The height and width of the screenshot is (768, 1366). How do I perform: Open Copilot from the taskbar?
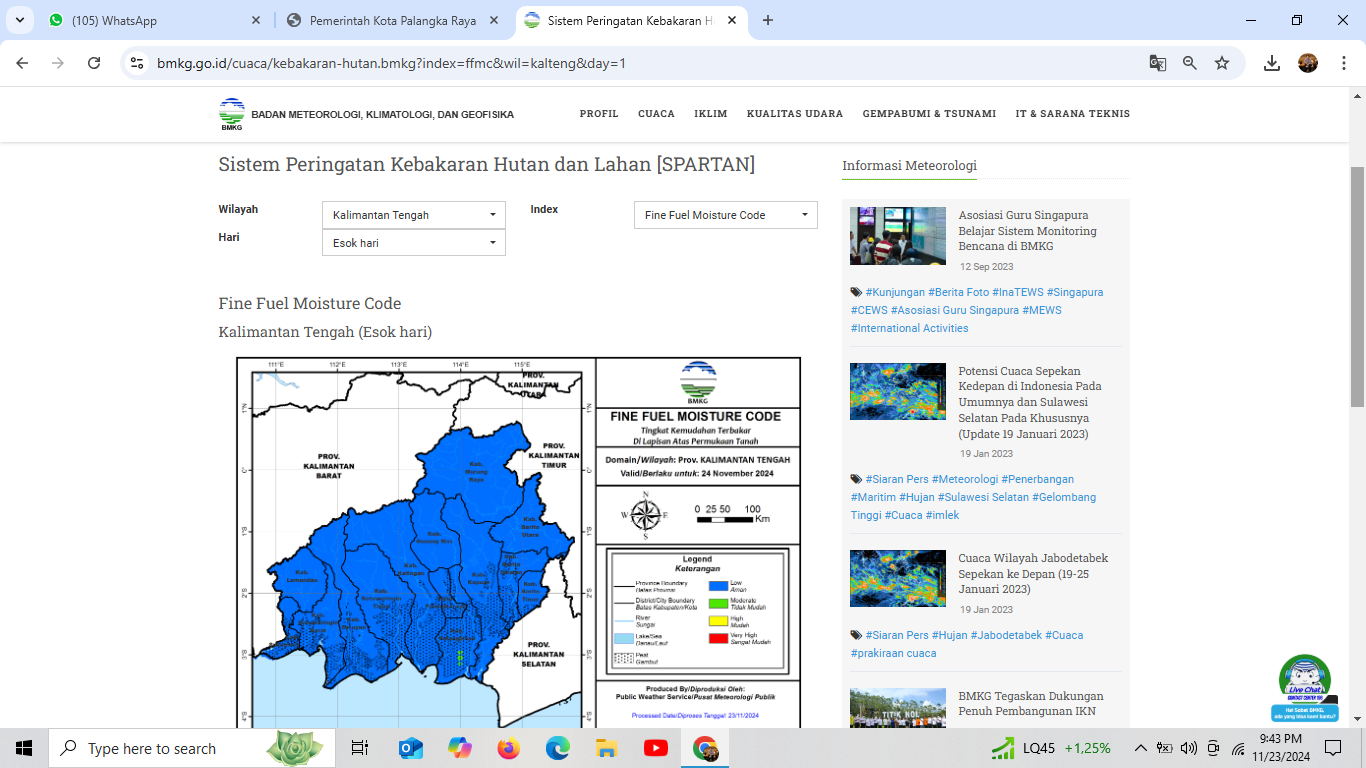click(x=460, y=748)
